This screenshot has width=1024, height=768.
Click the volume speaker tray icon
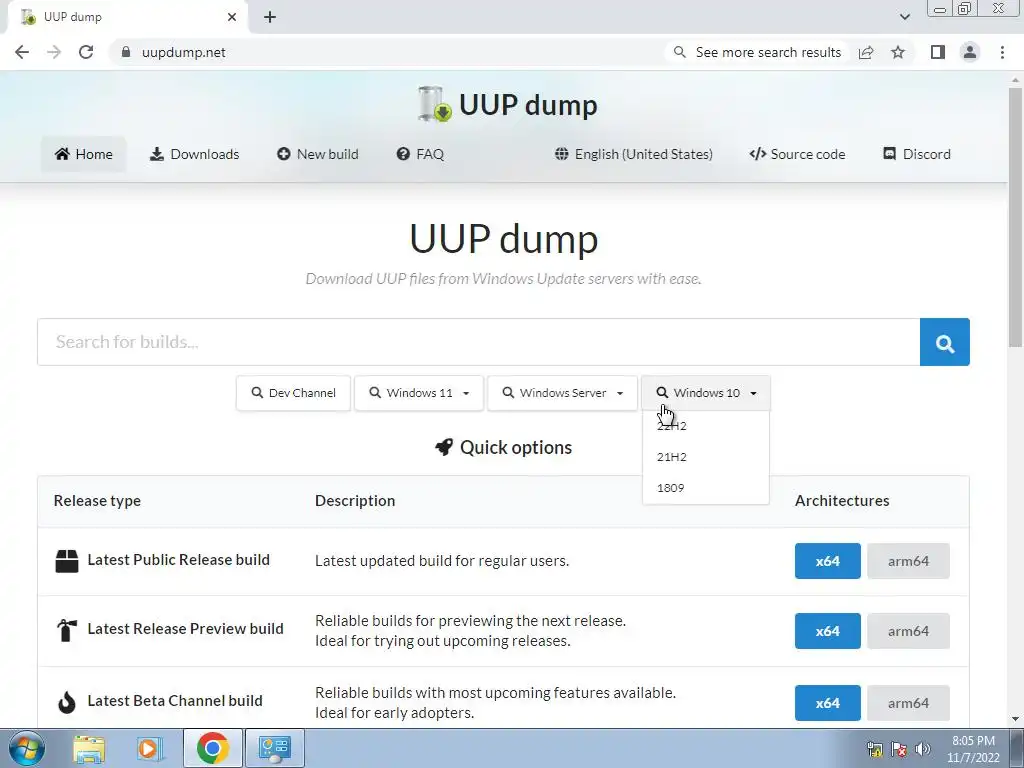pos(923,749)
